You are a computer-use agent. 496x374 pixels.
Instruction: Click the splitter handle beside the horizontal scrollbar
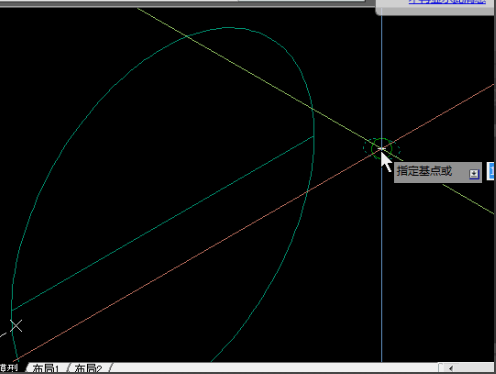click(x=441, y=368)
